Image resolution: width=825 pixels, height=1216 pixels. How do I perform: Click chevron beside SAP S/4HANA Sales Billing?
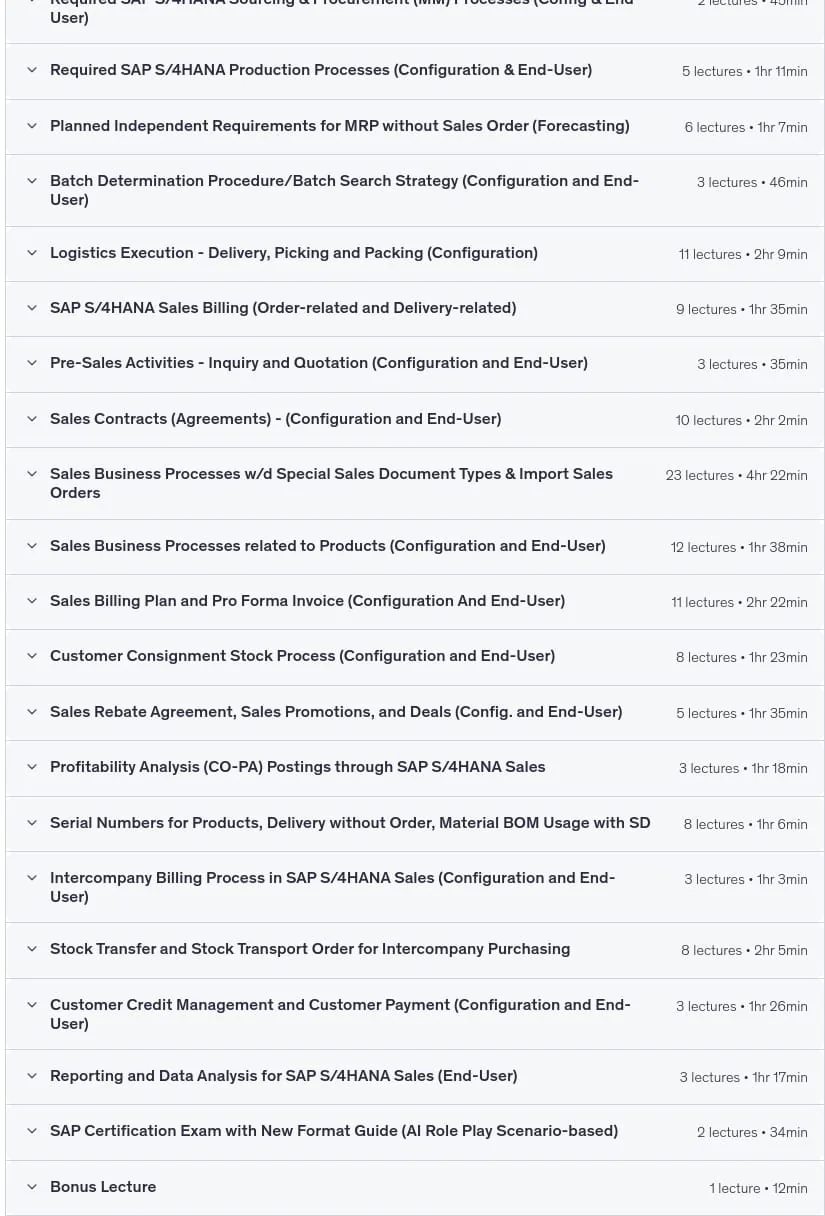pos(32,308)
